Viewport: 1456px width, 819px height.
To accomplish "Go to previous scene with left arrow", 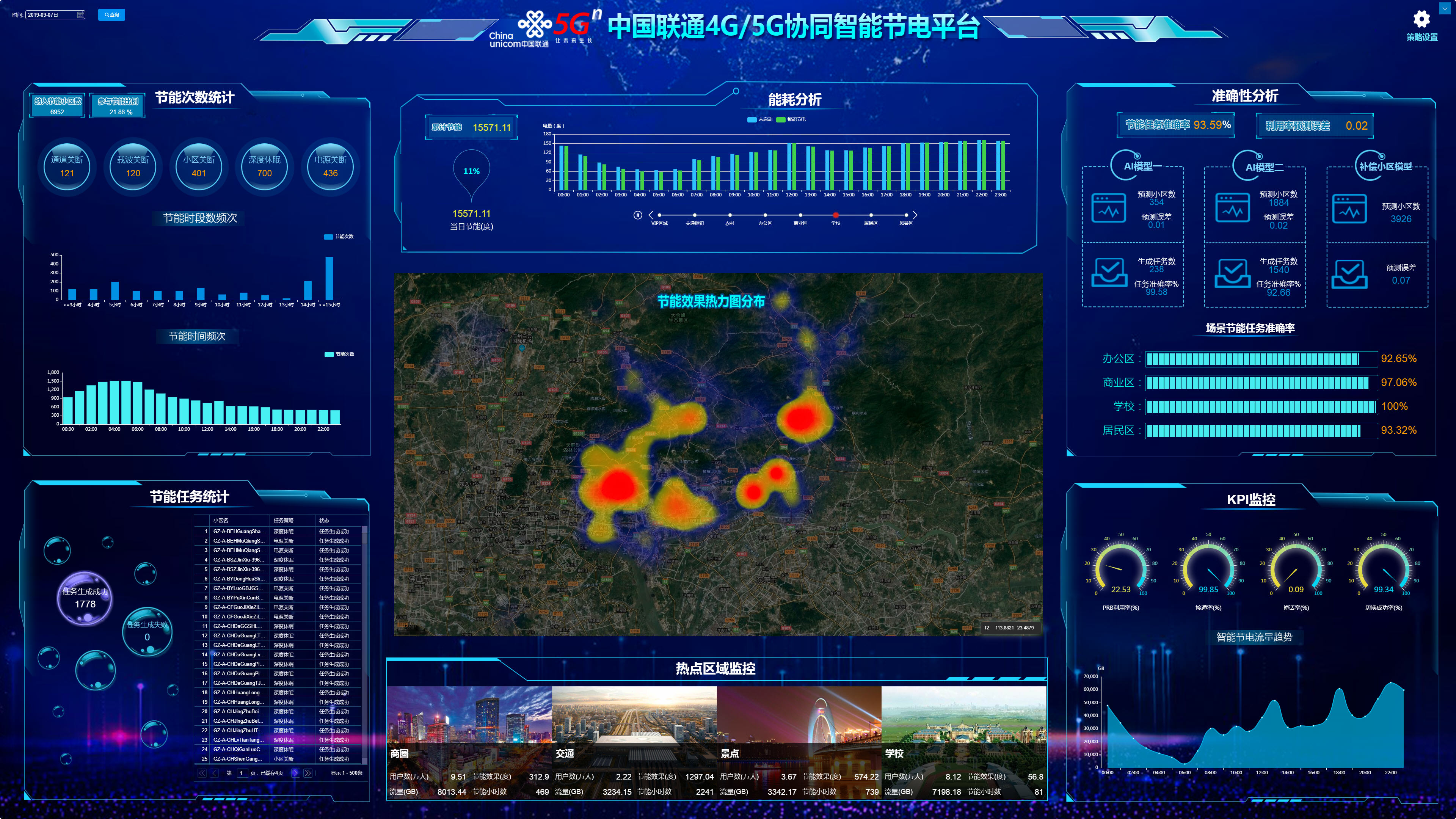I will tap(651, 215).
